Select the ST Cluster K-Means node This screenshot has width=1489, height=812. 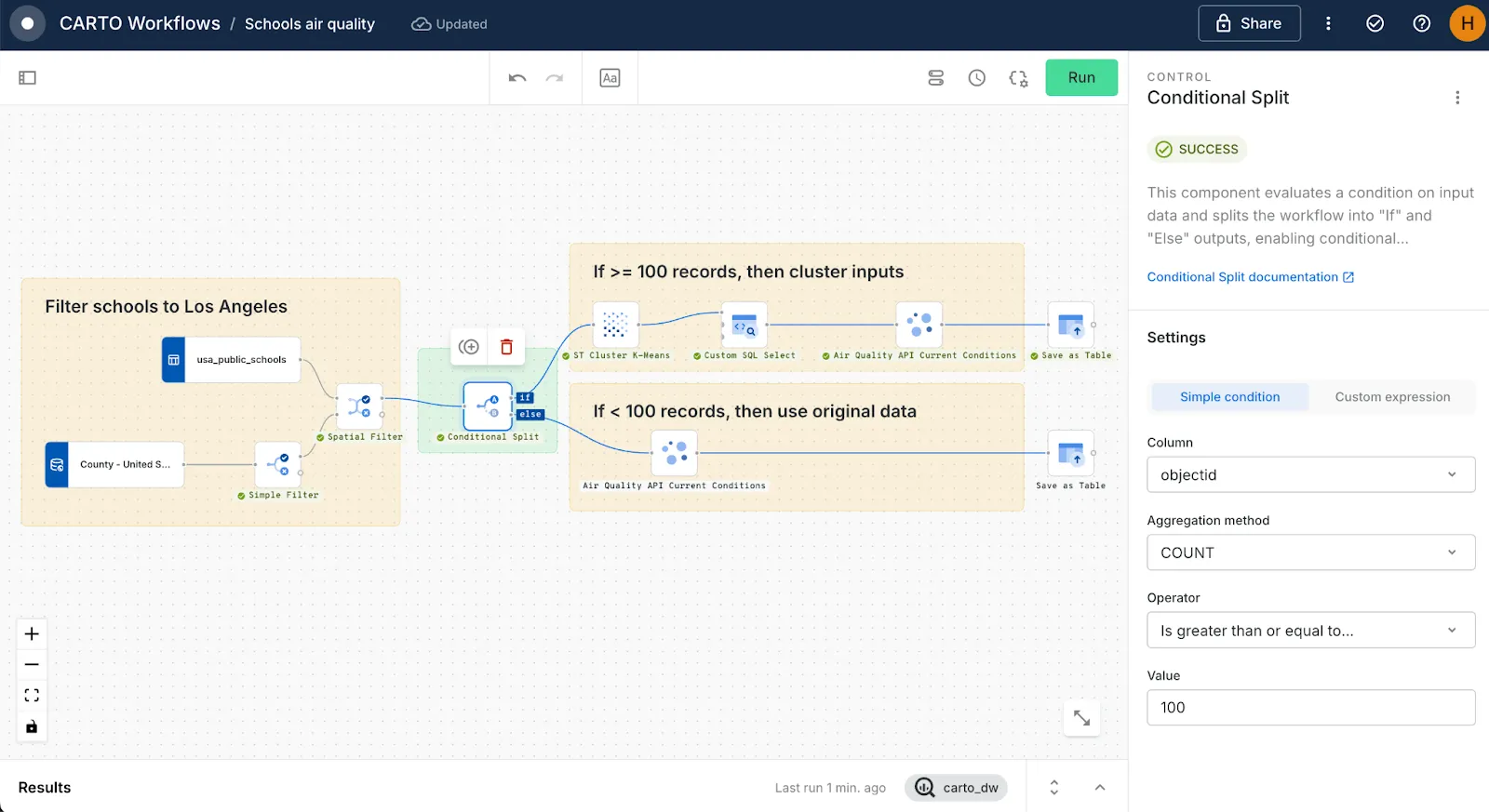615,325
